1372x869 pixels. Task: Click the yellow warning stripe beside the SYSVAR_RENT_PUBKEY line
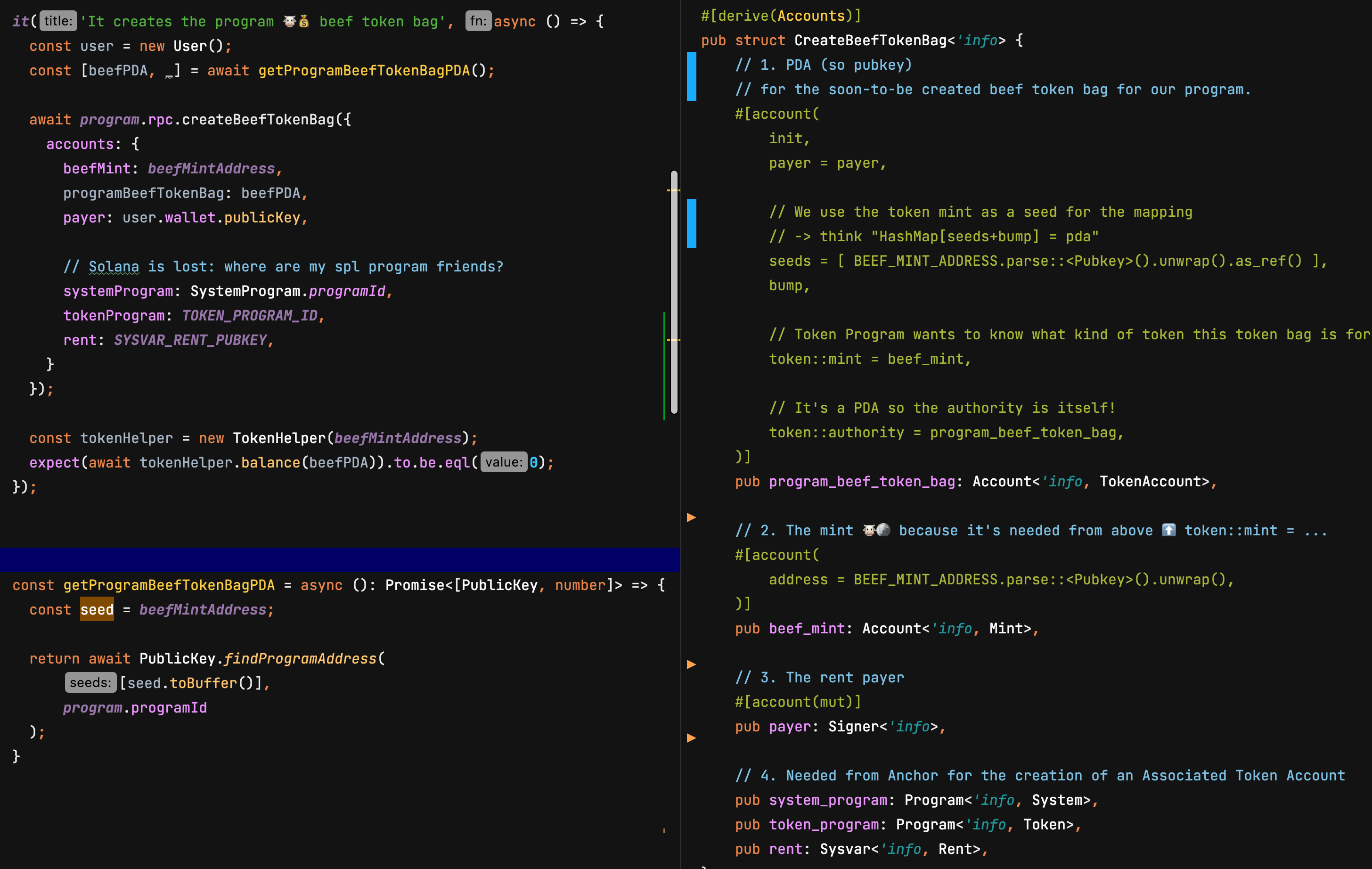tap(673, 340)
